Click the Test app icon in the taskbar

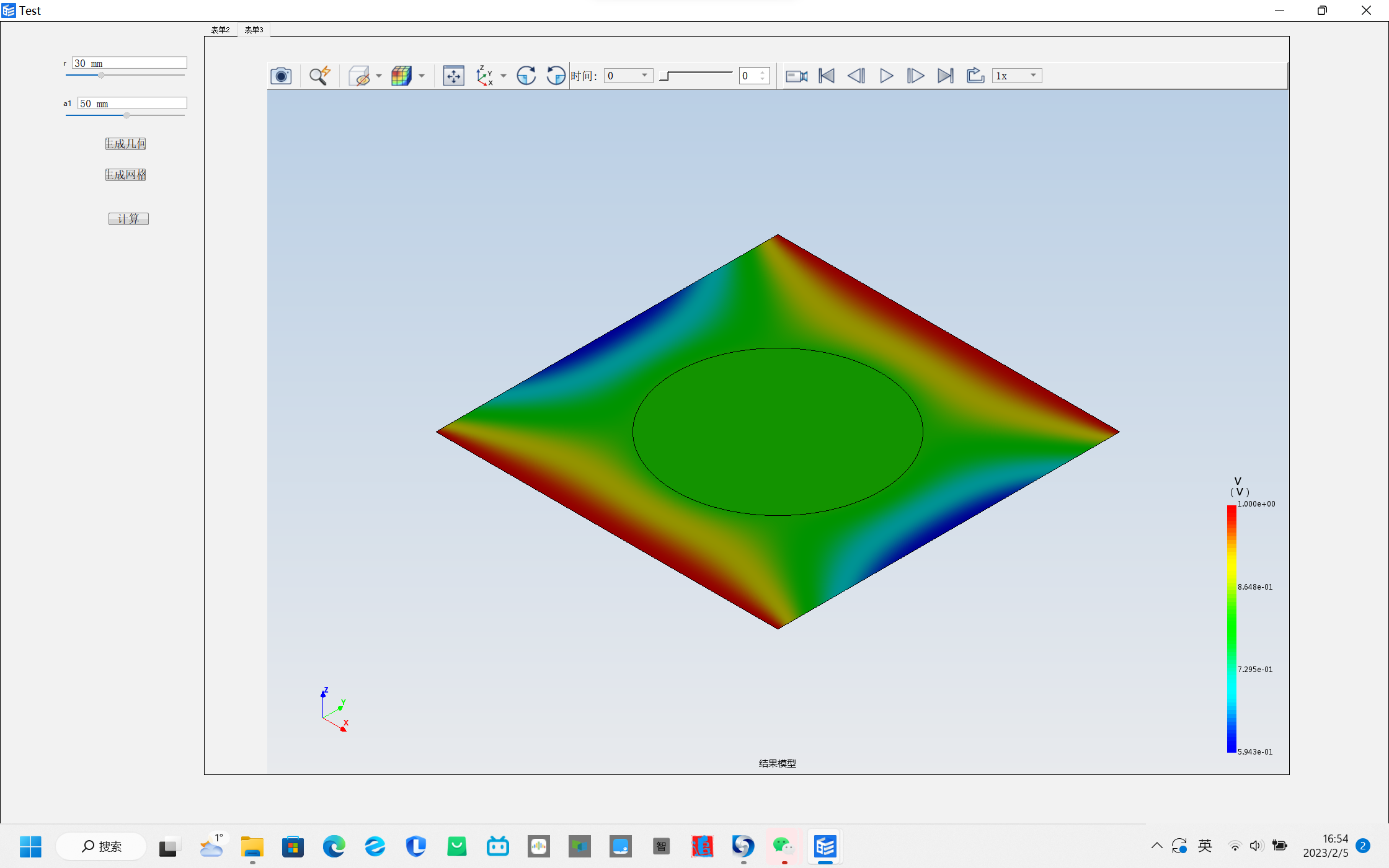[x=825, y=846]
